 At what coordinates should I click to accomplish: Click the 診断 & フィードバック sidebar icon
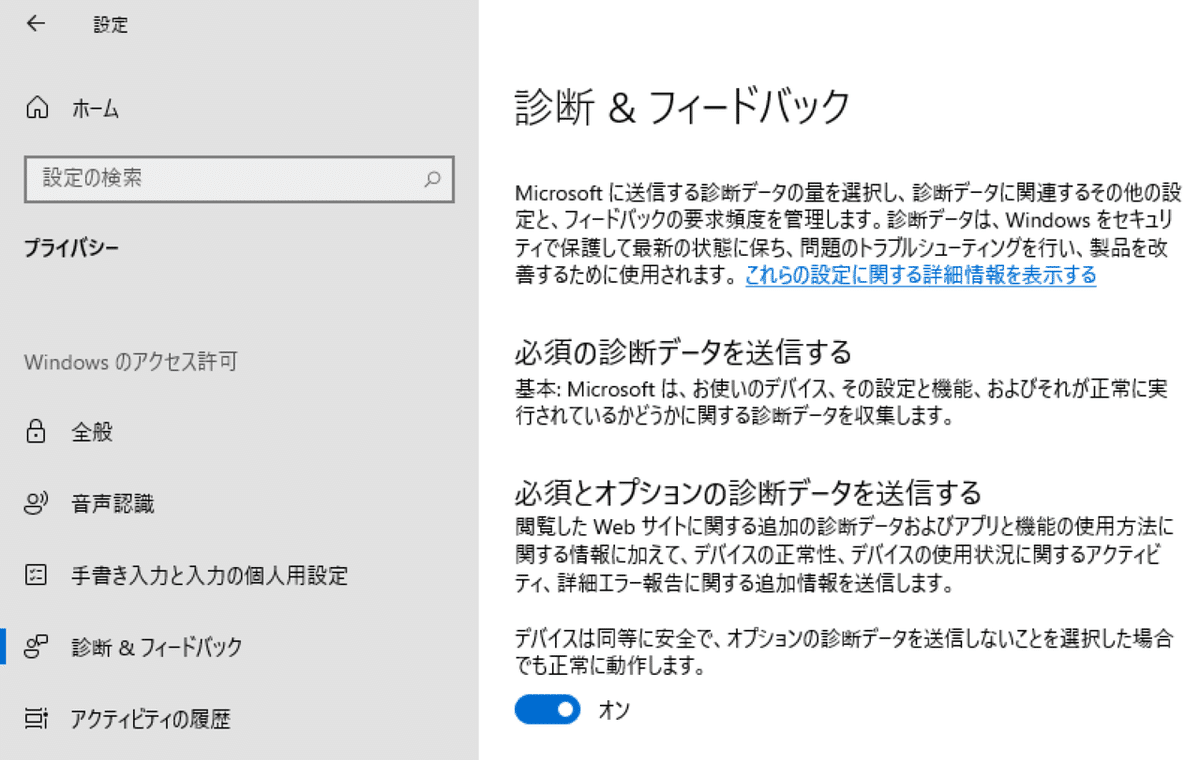coord(34,648)
